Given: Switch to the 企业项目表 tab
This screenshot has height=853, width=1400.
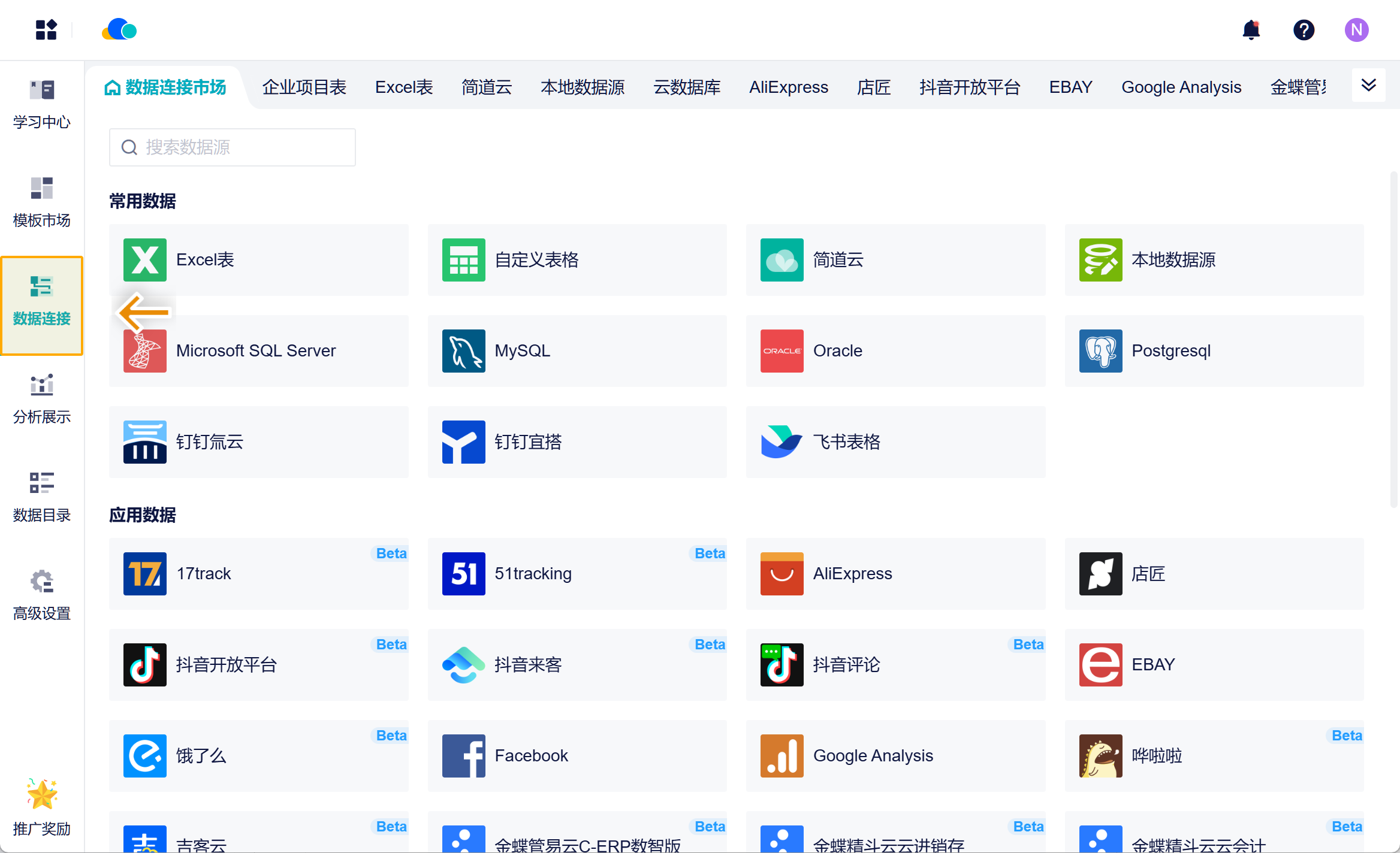Looking at the screenshot, I should tap(304, 87).
